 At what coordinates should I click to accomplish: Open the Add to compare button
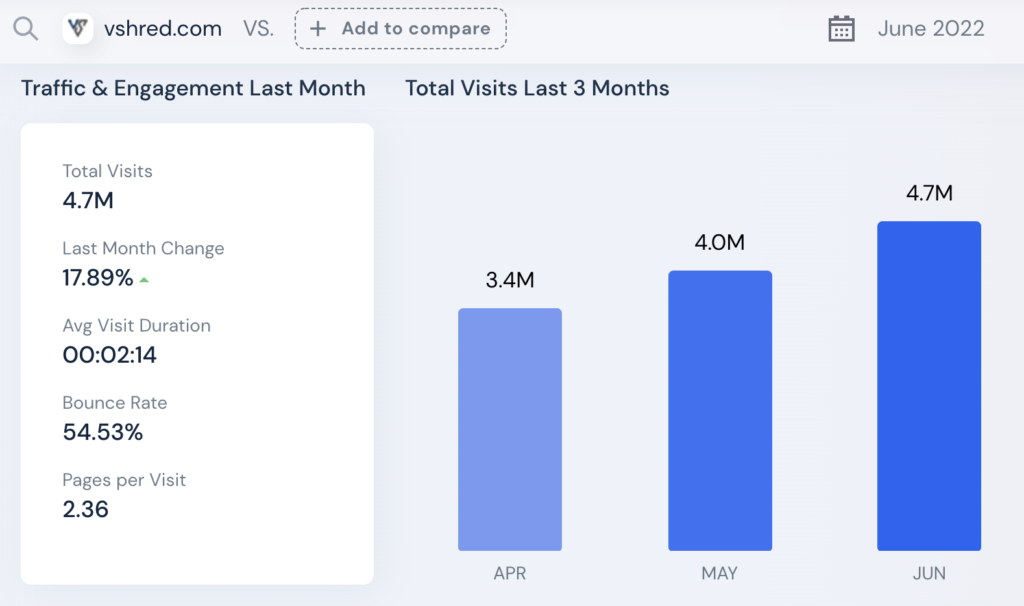click(x=400, y=29)
